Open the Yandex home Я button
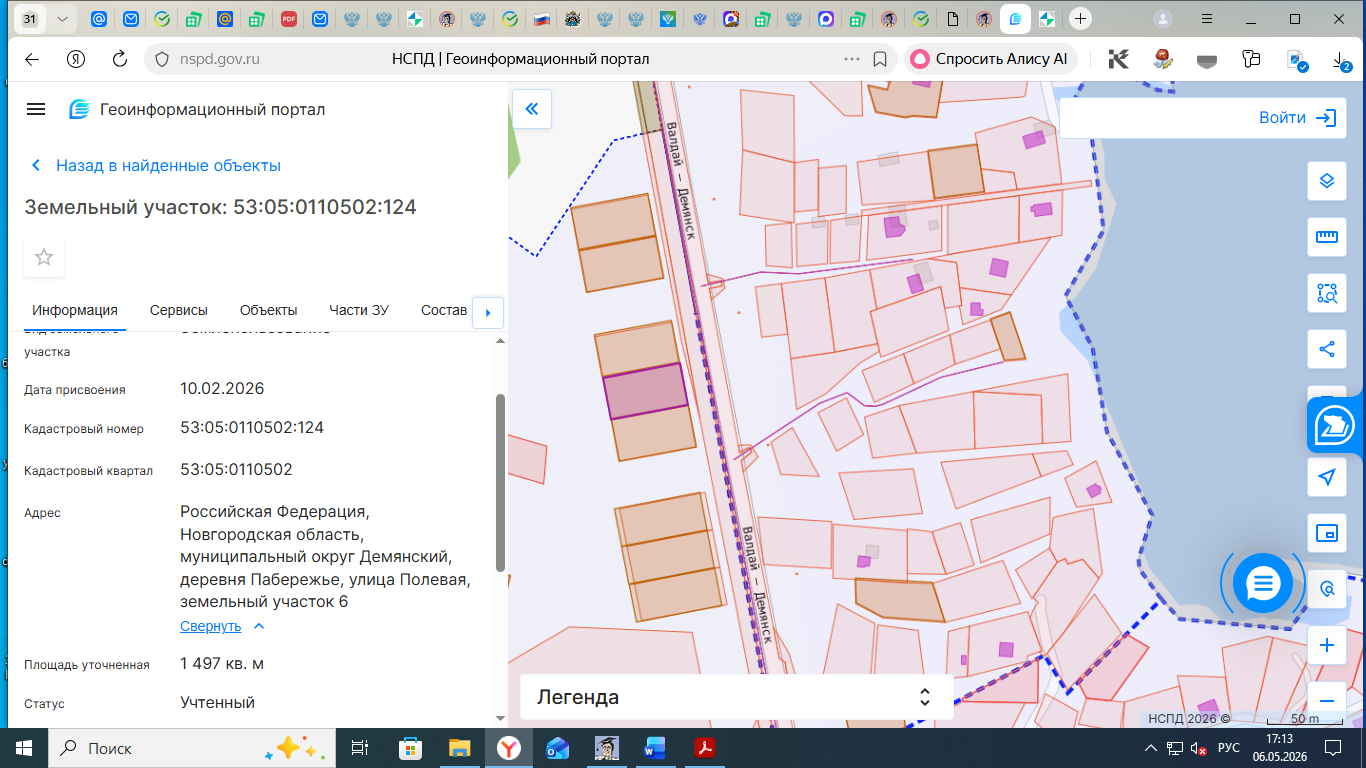This screenshot has height=768, width=1366. [76, 59]
